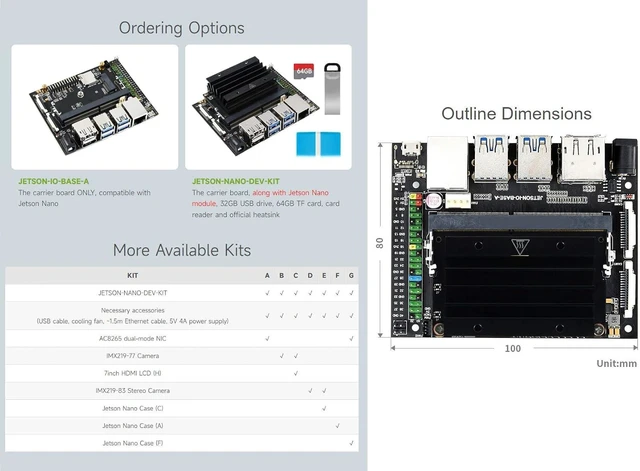Click column header G in kits table
This screenshot has width=640, height=471.
(351, 275)
